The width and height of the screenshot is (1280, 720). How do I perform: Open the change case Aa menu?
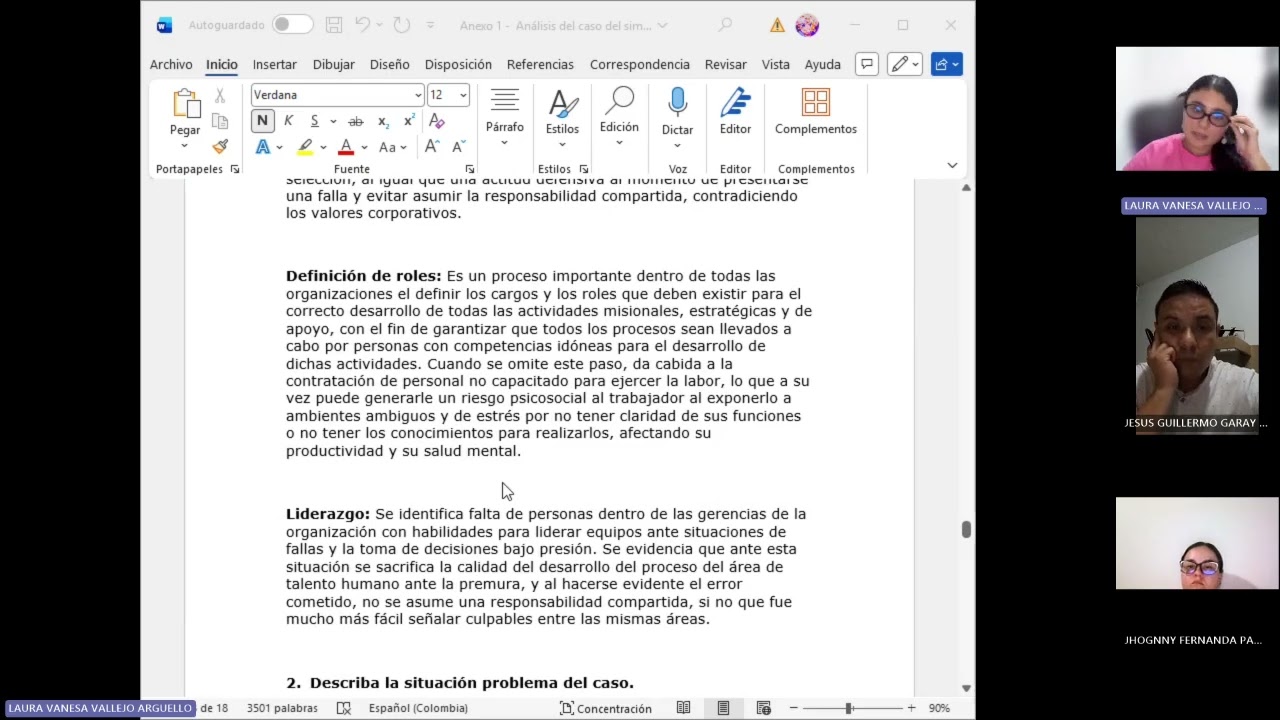(x=393, y=147)
